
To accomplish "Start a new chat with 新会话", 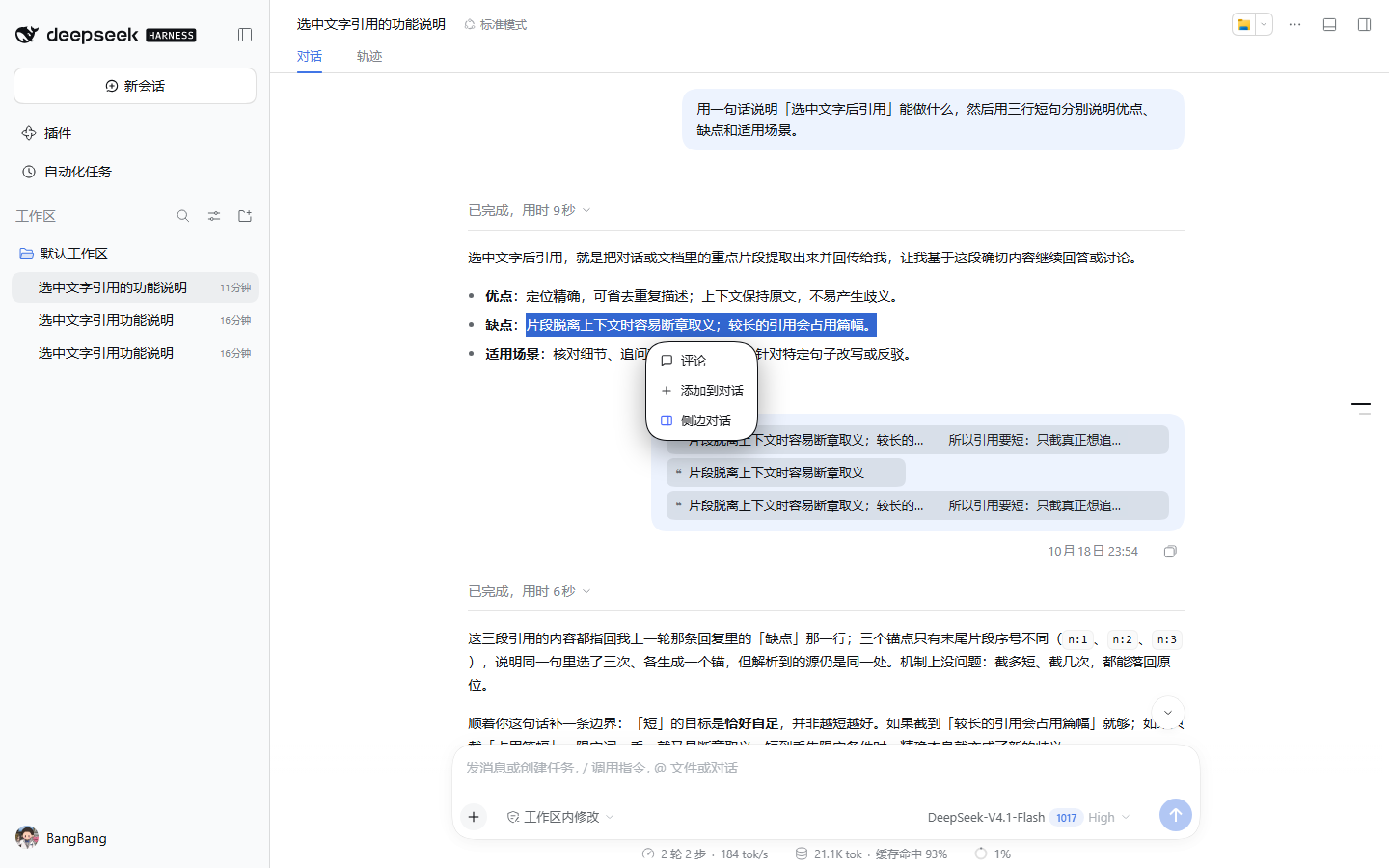I will tap(135, 86).
